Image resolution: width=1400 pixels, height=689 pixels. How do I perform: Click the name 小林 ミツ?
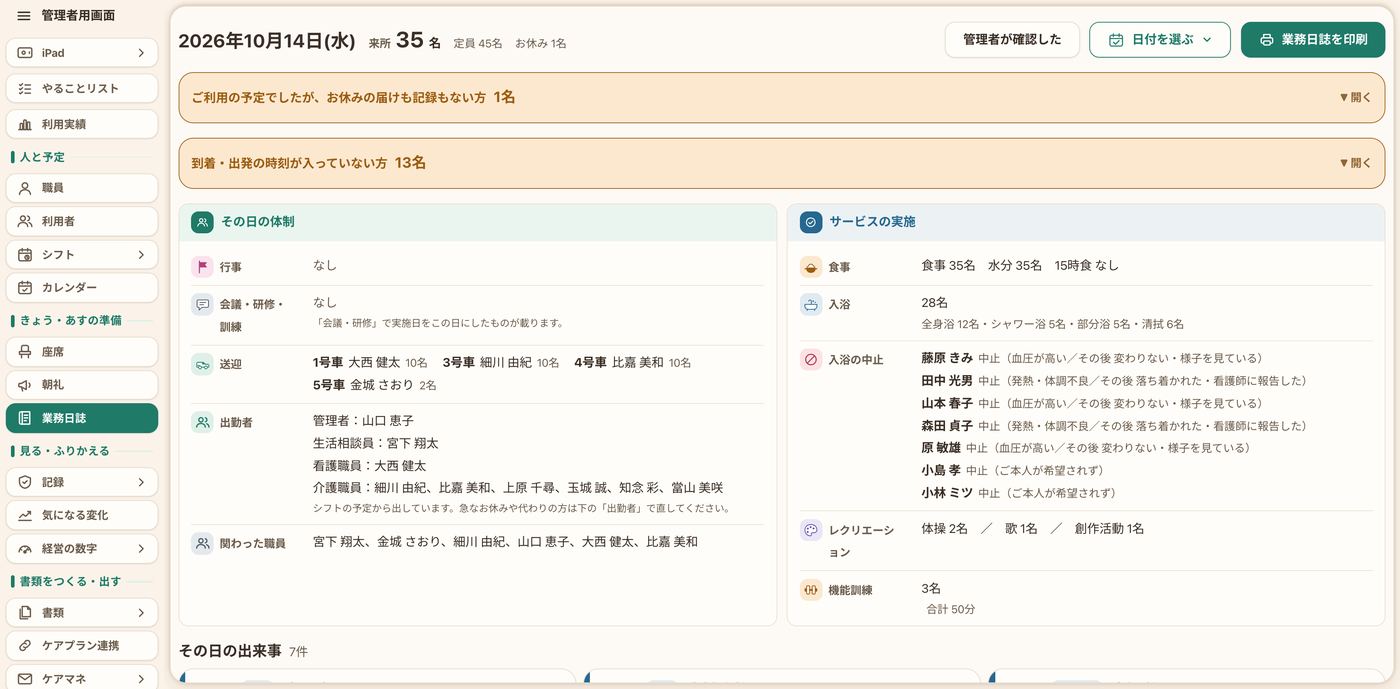click(947, 493)
